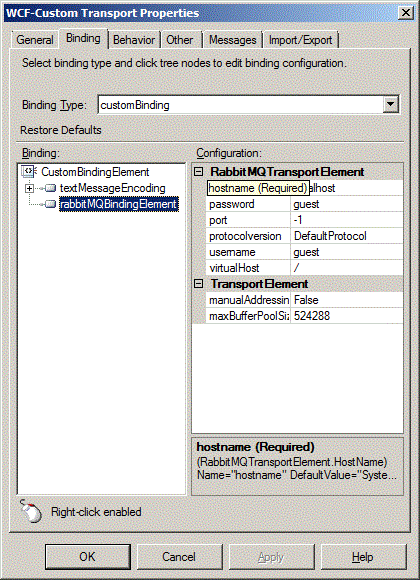The image size is (420, 580).
Task: Click the hostname (Required) description heading
Action: coord(255,447)
